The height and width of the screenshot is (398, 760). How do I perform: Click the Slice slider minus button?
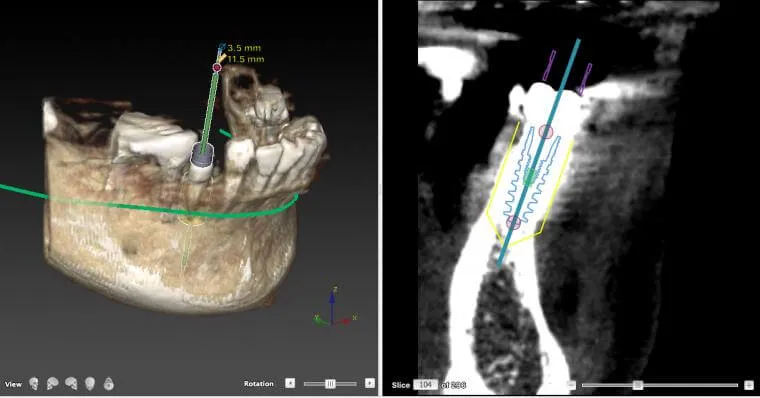571,385
